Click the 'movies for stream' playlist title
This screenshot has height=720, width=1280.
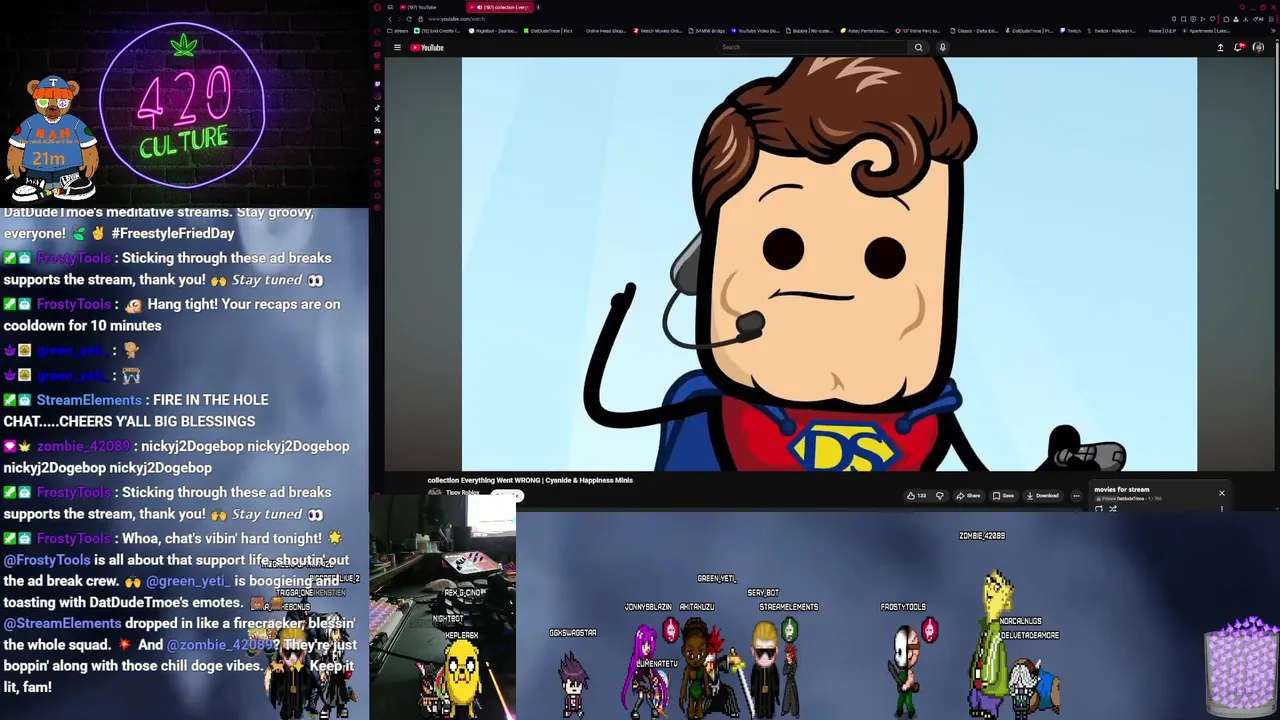tap(1122, 490)
